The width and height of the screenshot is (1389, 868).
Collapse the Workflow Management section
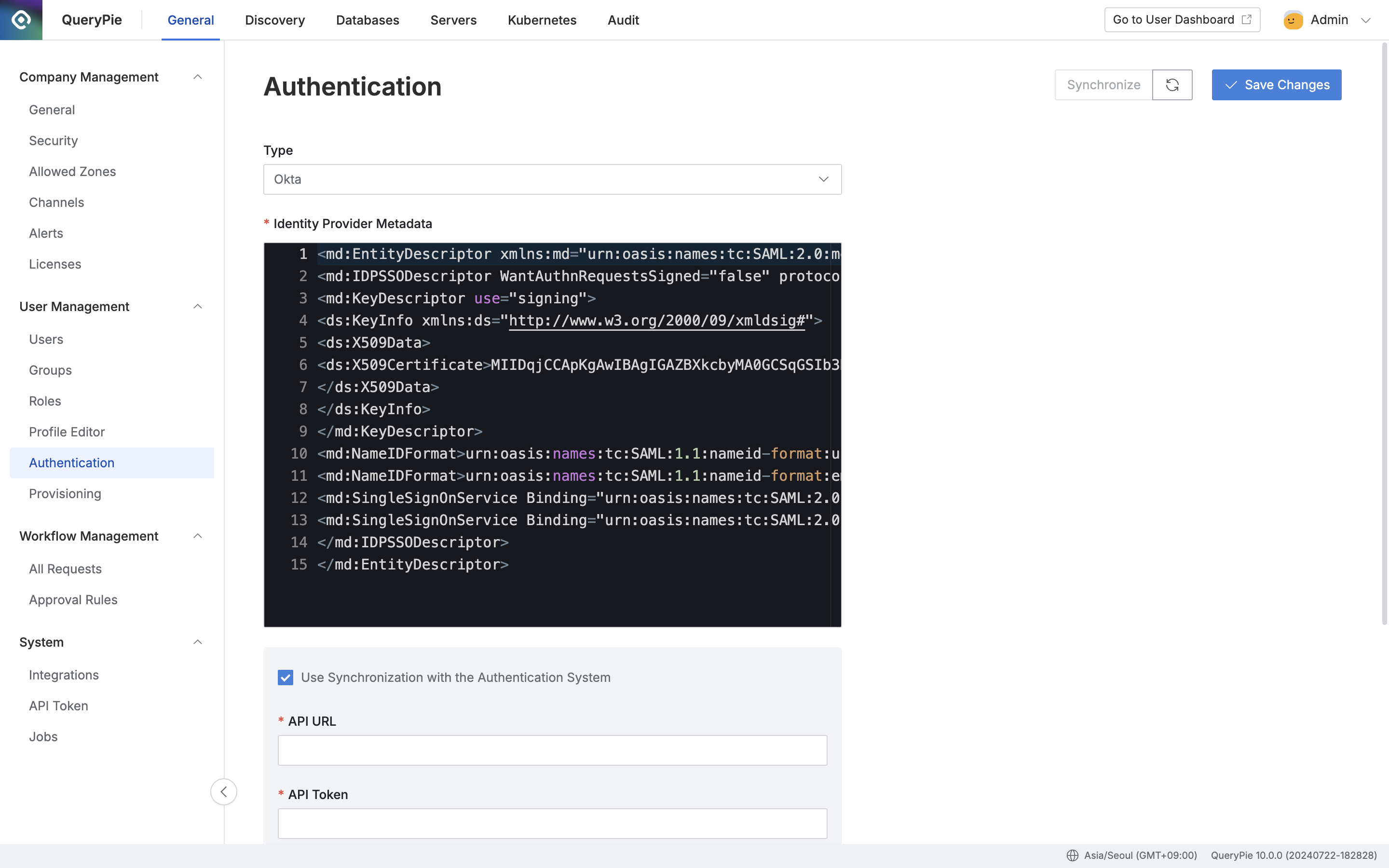click(197, 536)
